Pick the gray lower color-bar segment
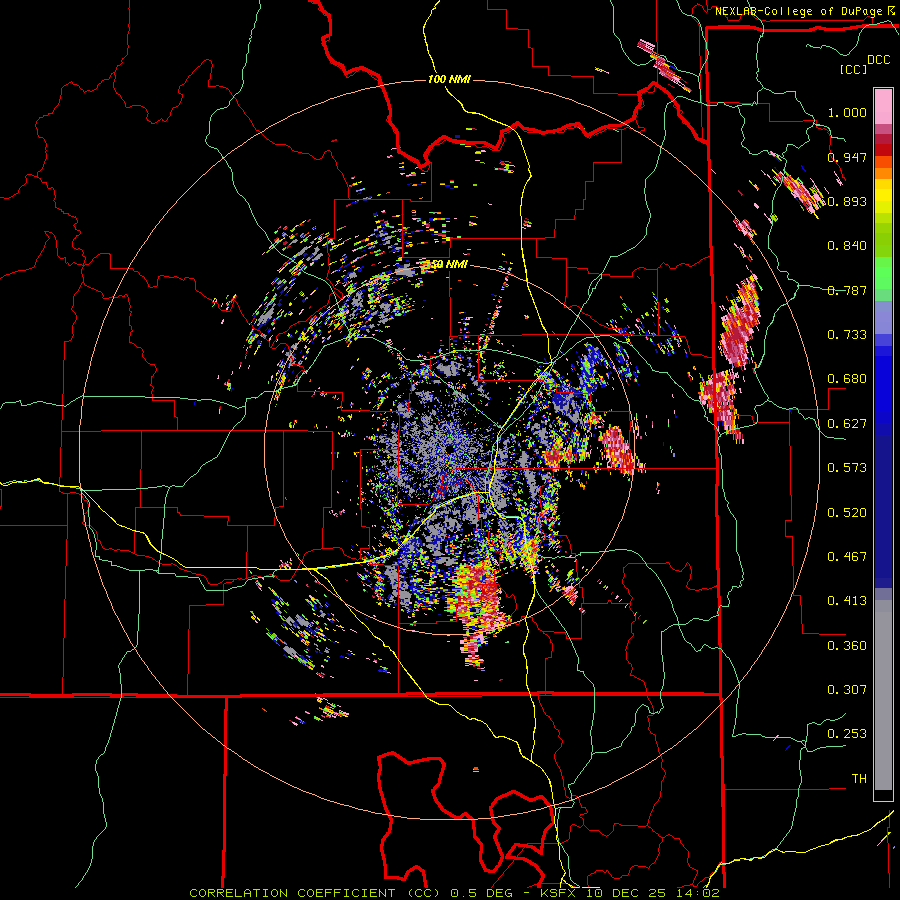The height and width of the screenshot is (900, 900). (883, 695)
